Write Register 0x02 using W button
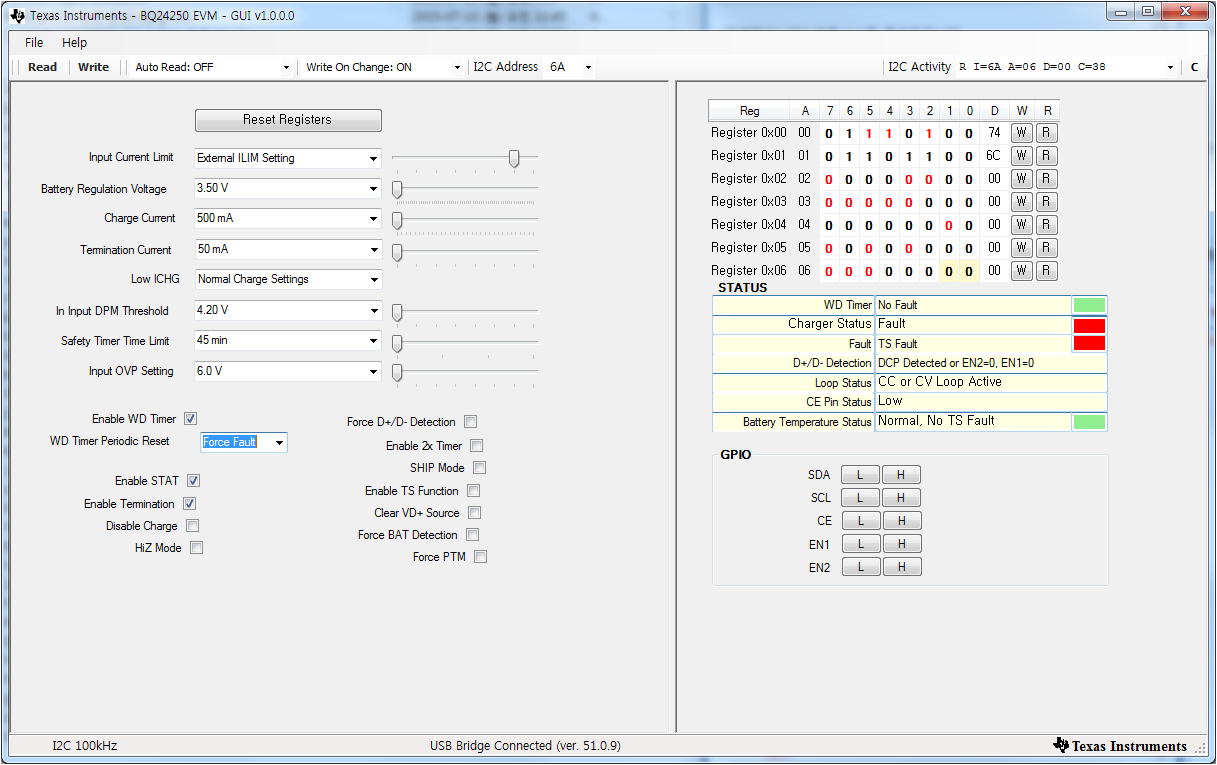 tap(1021, 179)
